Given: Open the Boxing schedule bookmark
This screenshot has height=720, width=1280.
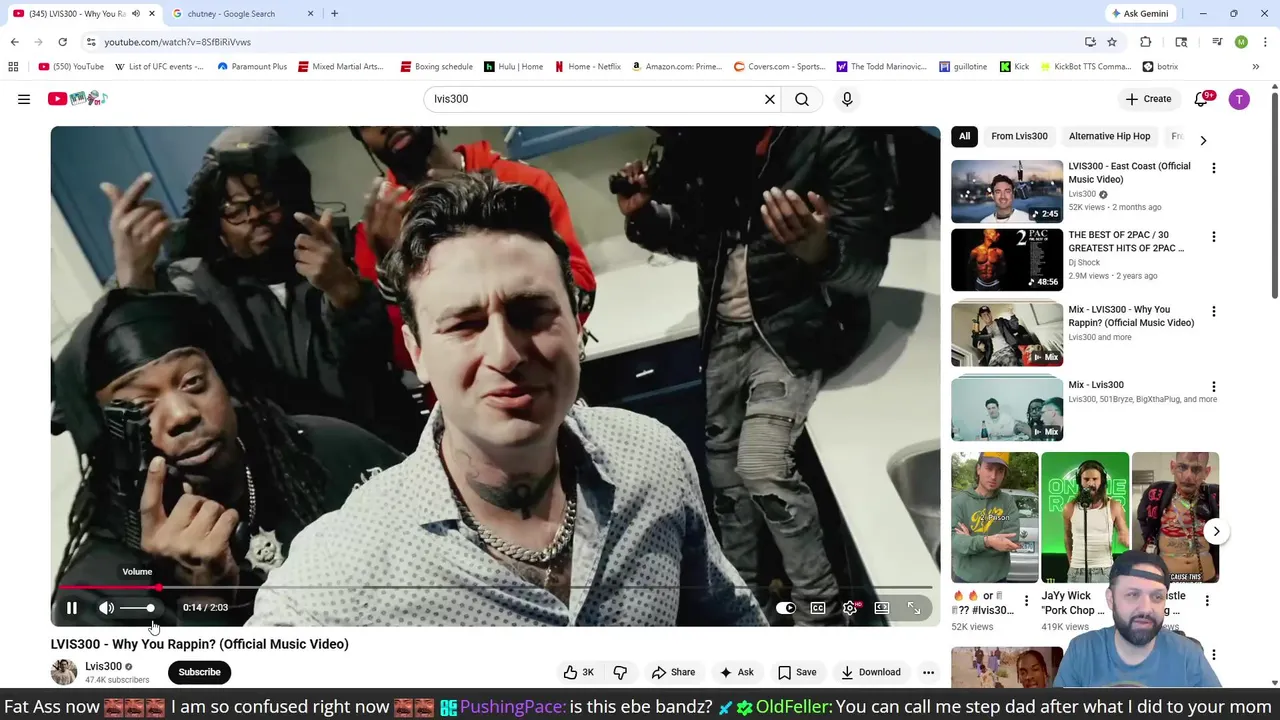Looking at the screenshot, I should coord(436,67).
